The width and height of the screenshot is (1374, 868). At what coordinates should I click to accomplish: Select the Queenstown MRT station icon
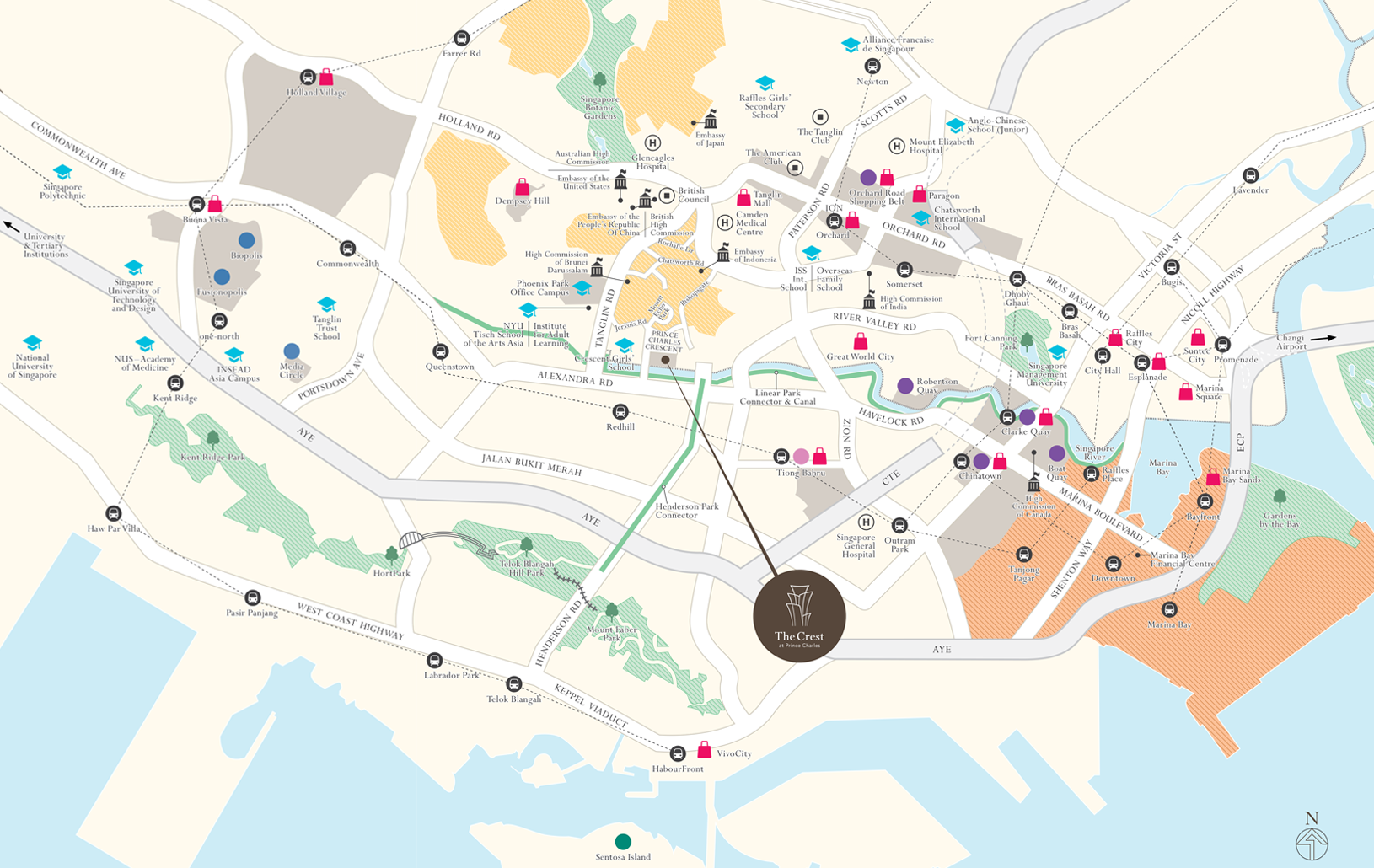pyautogui.click(x=440, y=351)
